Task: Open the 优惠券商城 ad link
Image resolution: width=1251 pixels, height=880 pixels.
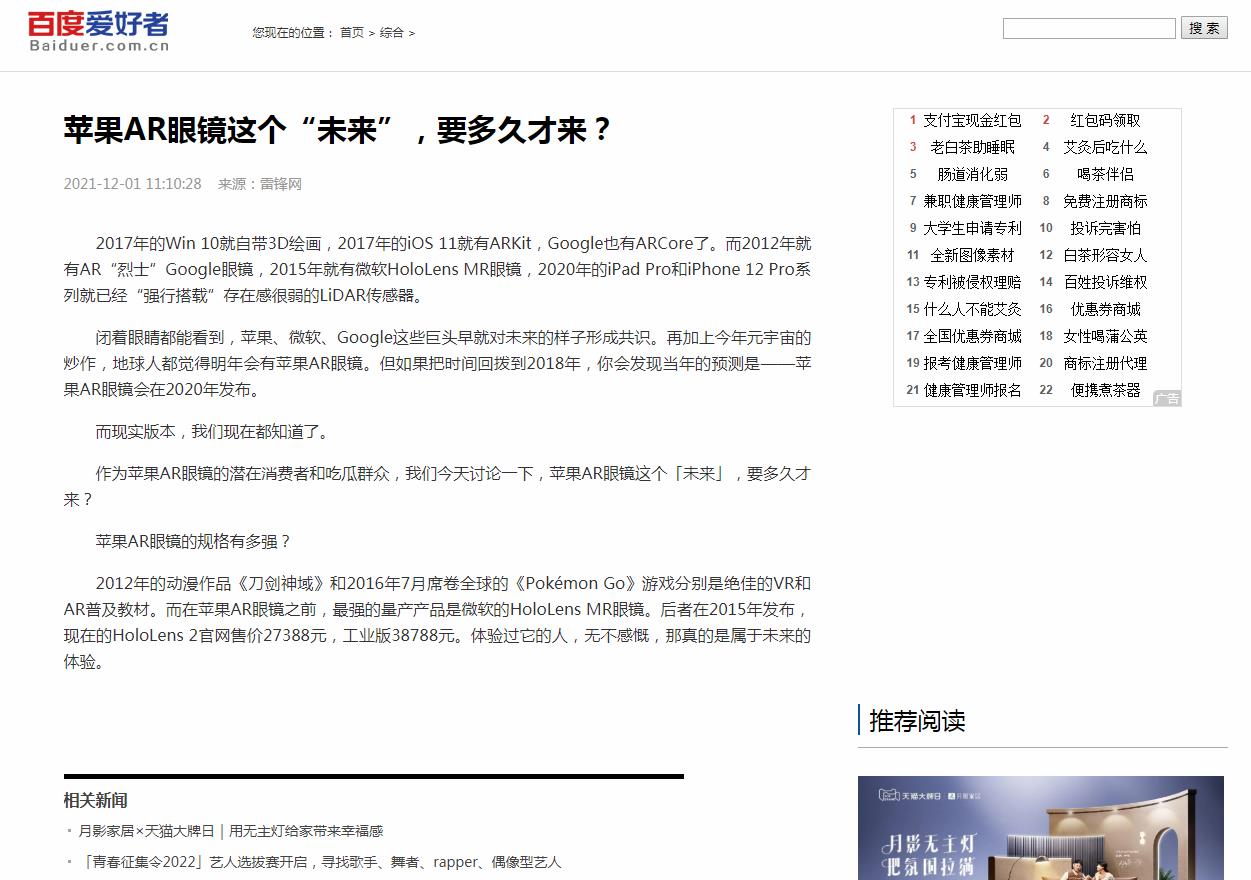Action: pyautogui.click(x=1105, y=309)
